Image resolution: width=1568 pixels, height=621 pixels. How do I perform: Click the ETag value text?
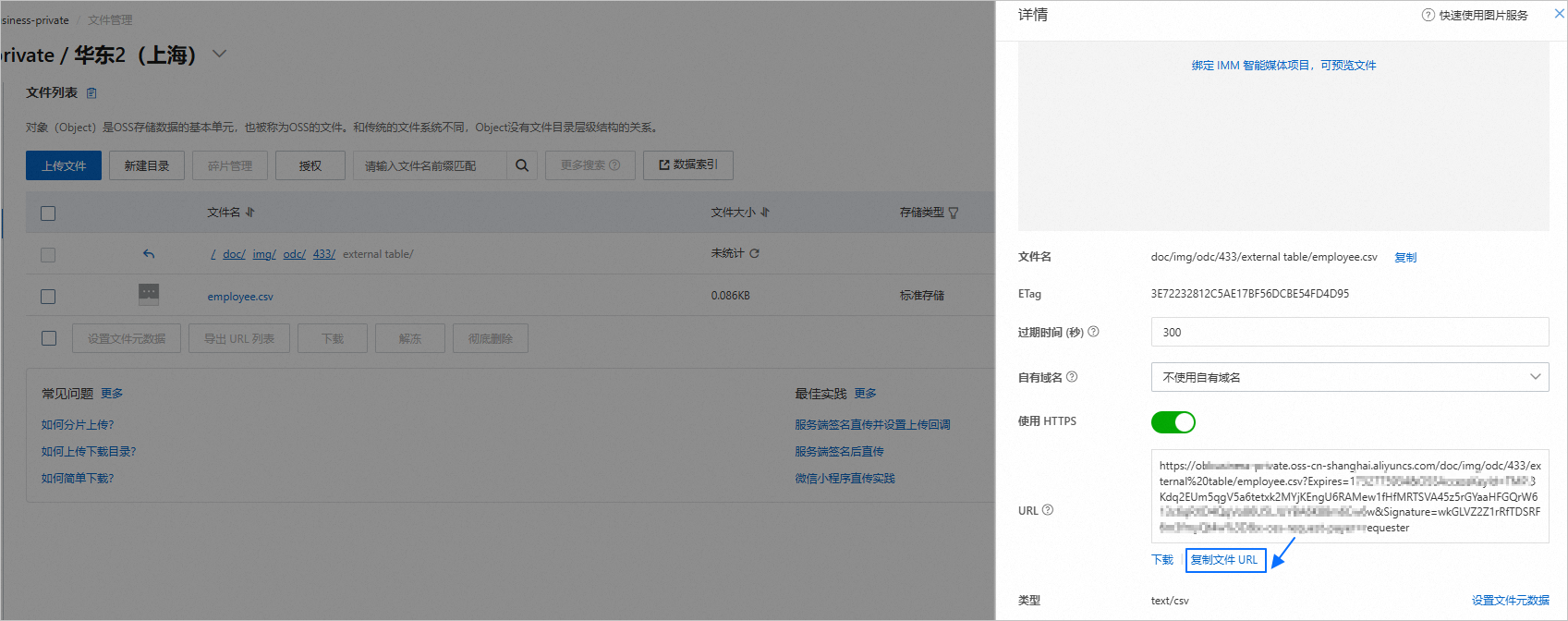click(1249, 294)
